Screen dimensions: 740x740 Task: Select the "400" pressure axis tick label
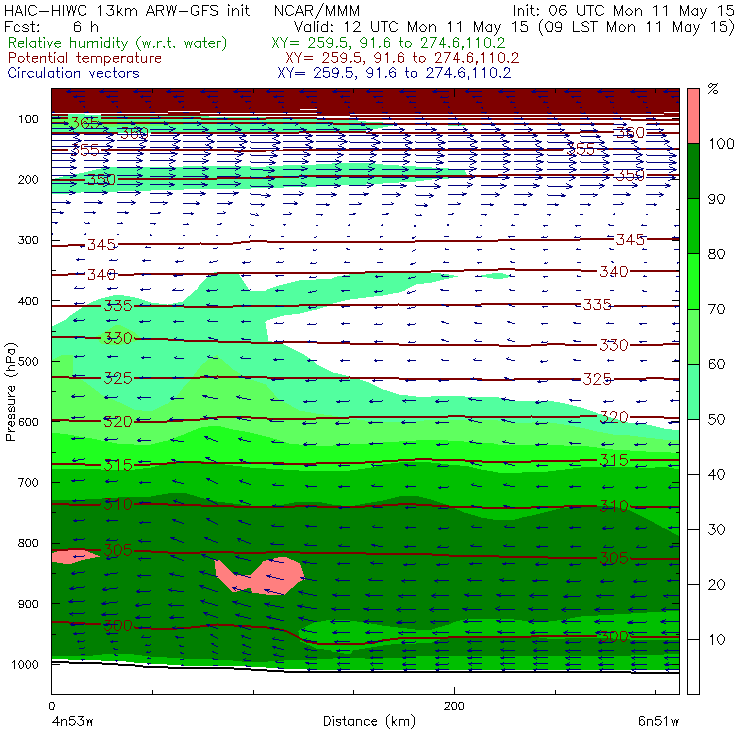(28, 301)
